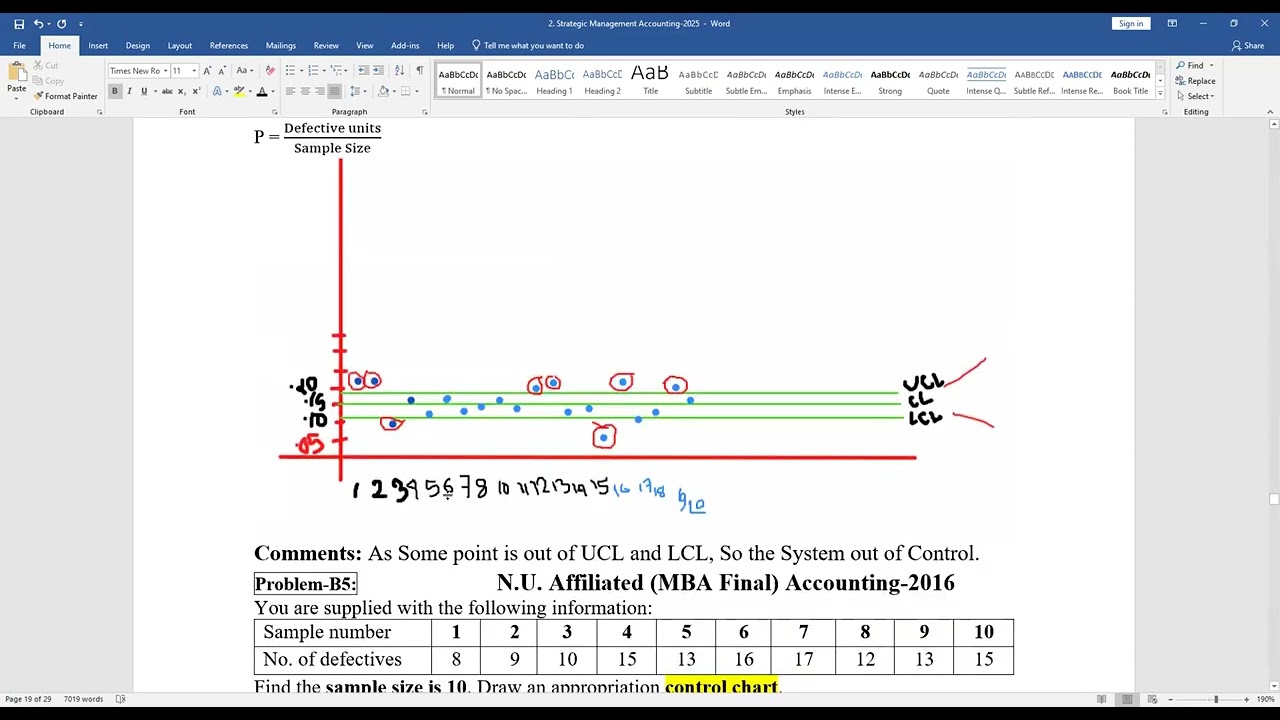Toggle Subscript formatting
The height and width of the screenshot is (720, 1280).
click(x=182, y=91)
